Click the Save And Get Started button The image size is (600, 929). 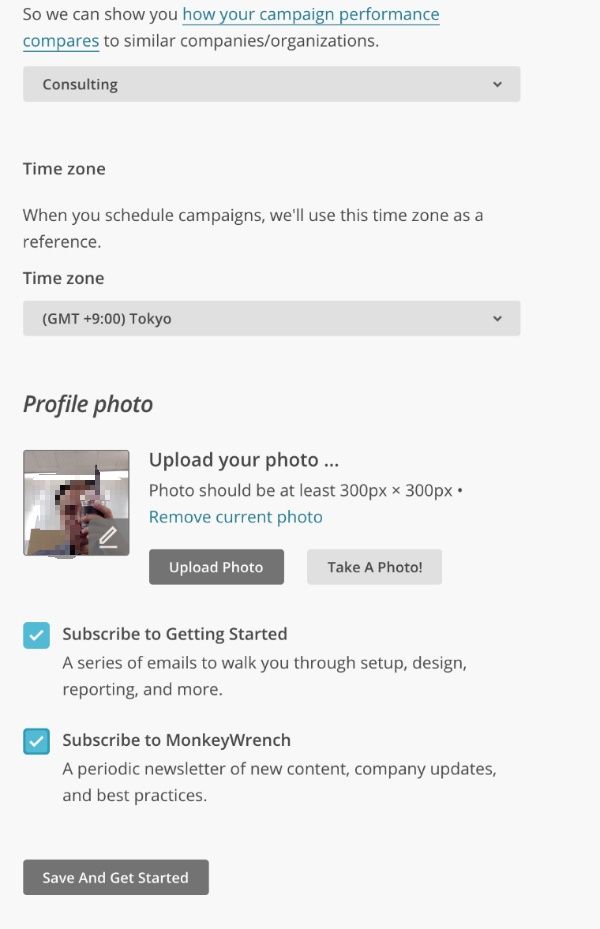(115, 877)
